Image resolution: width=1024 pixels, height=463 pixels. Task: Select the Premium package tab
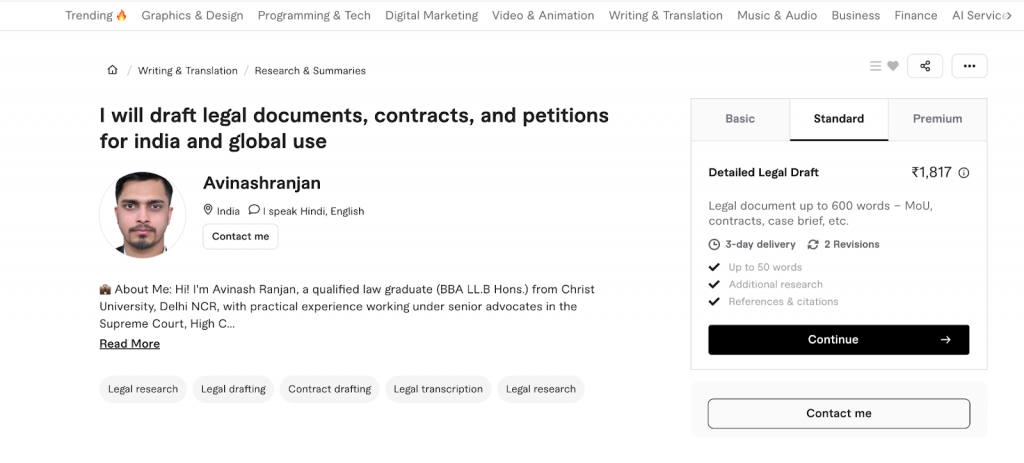click(937, 119)
